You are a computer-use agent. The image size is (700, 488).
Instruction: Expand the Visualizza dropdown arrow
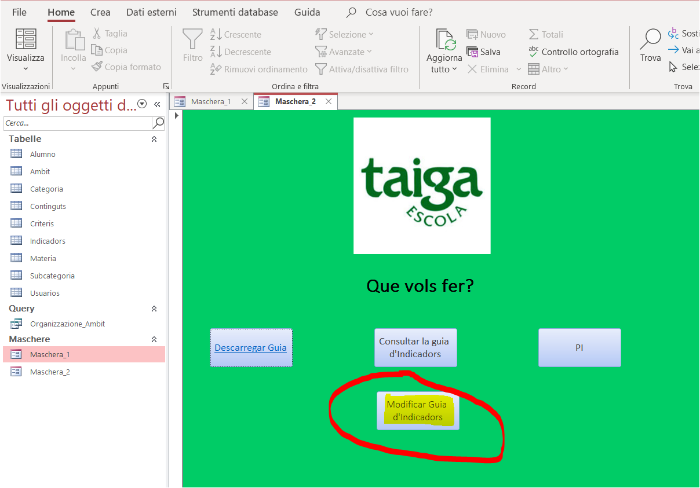(25, 69)
